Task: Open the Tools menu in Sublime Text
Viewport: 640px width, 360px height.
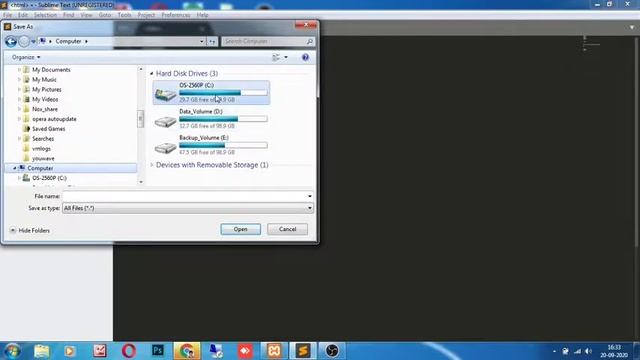Action: tap(124, 15)
